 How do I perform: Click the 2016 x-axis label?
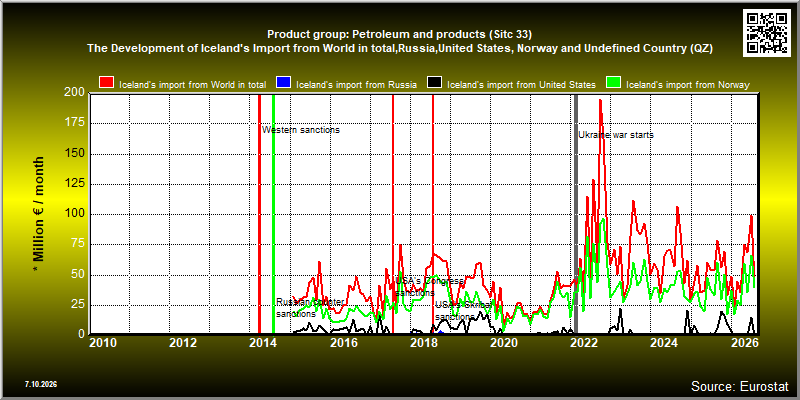344,343
